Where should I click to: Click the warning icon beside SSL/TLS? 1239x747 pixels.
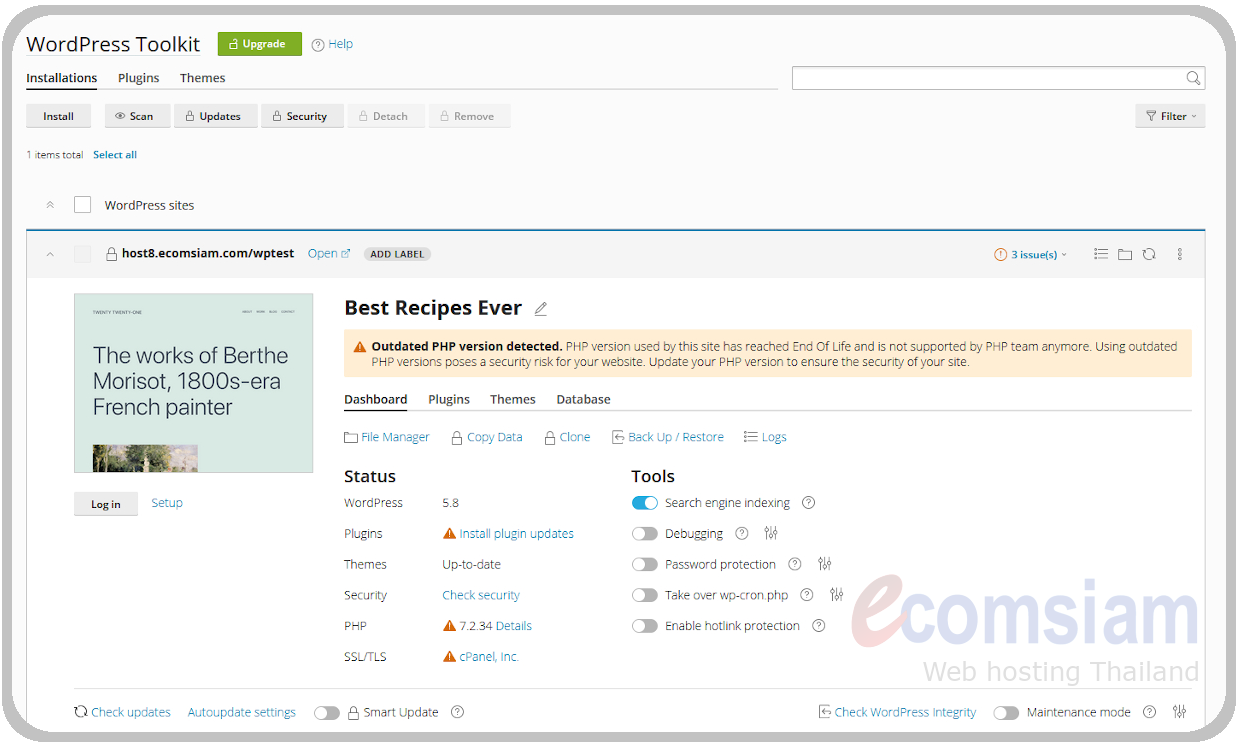pos(449,657)
